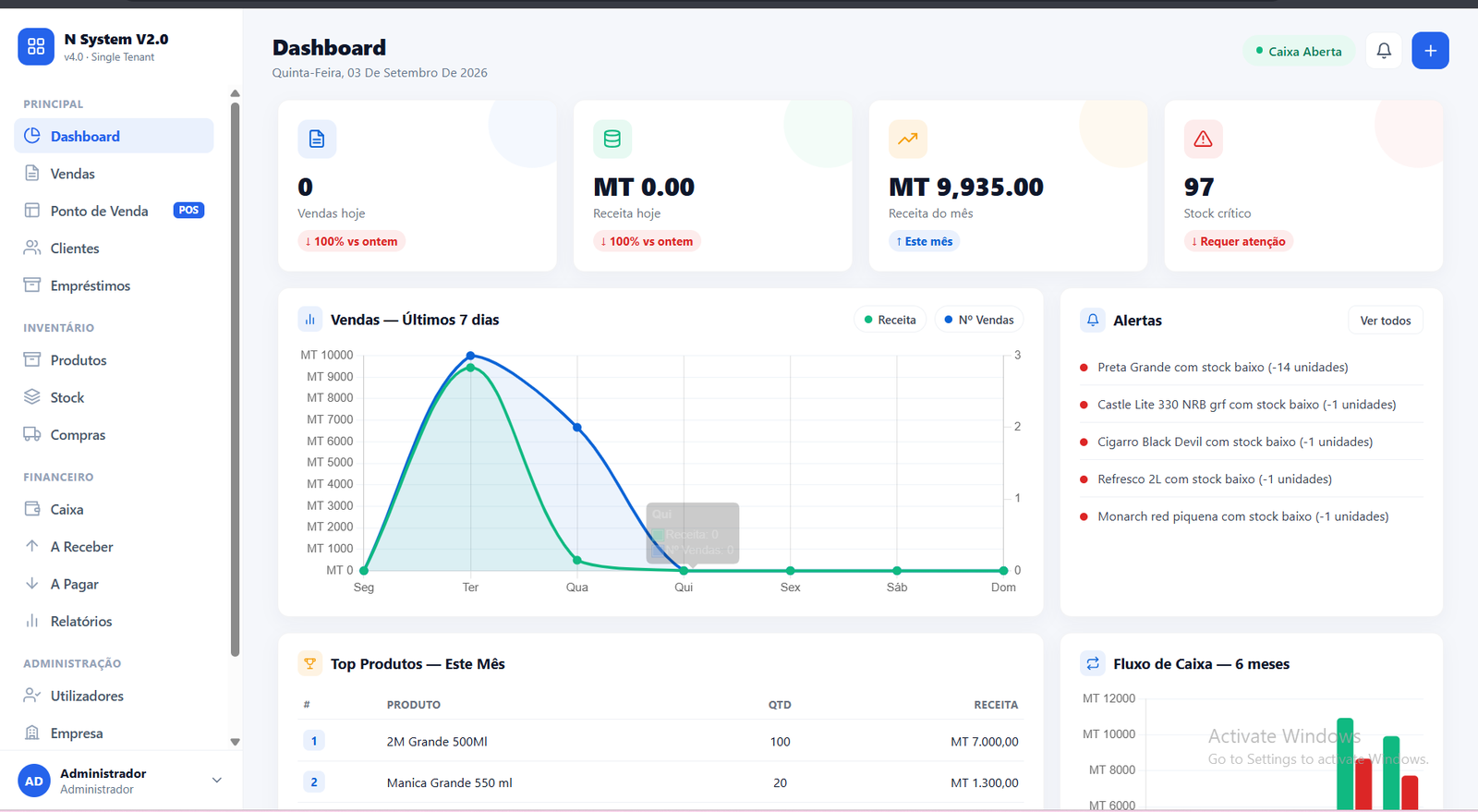Click the Stock crítico warning triangle icon
The height and width of the screenshot is (812, 1478).
(x=1203, y=139)
